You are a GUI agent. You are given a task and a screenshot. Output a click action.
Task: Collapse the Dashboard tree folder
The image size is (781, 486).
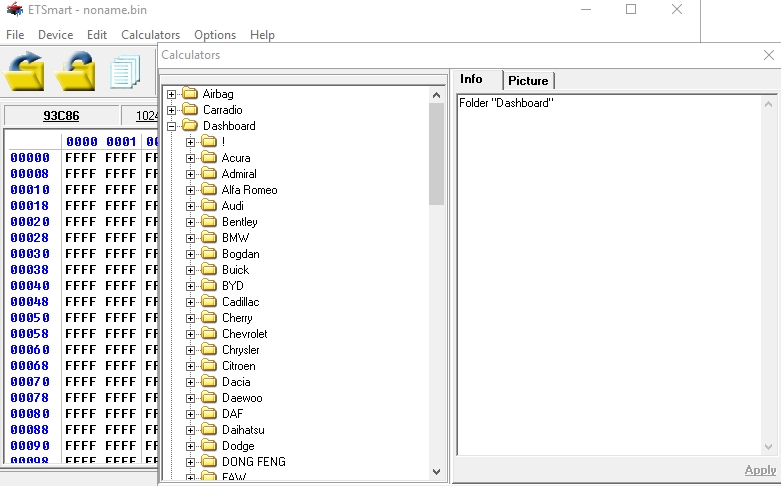(171, 126)
